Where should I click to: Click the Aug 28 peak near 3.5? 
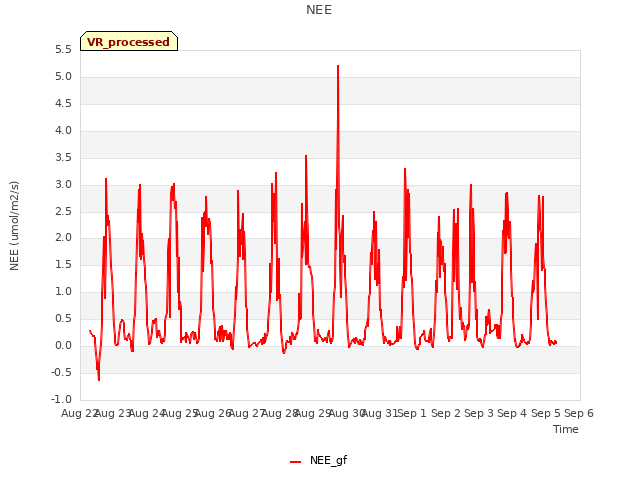tap(306, 156)
